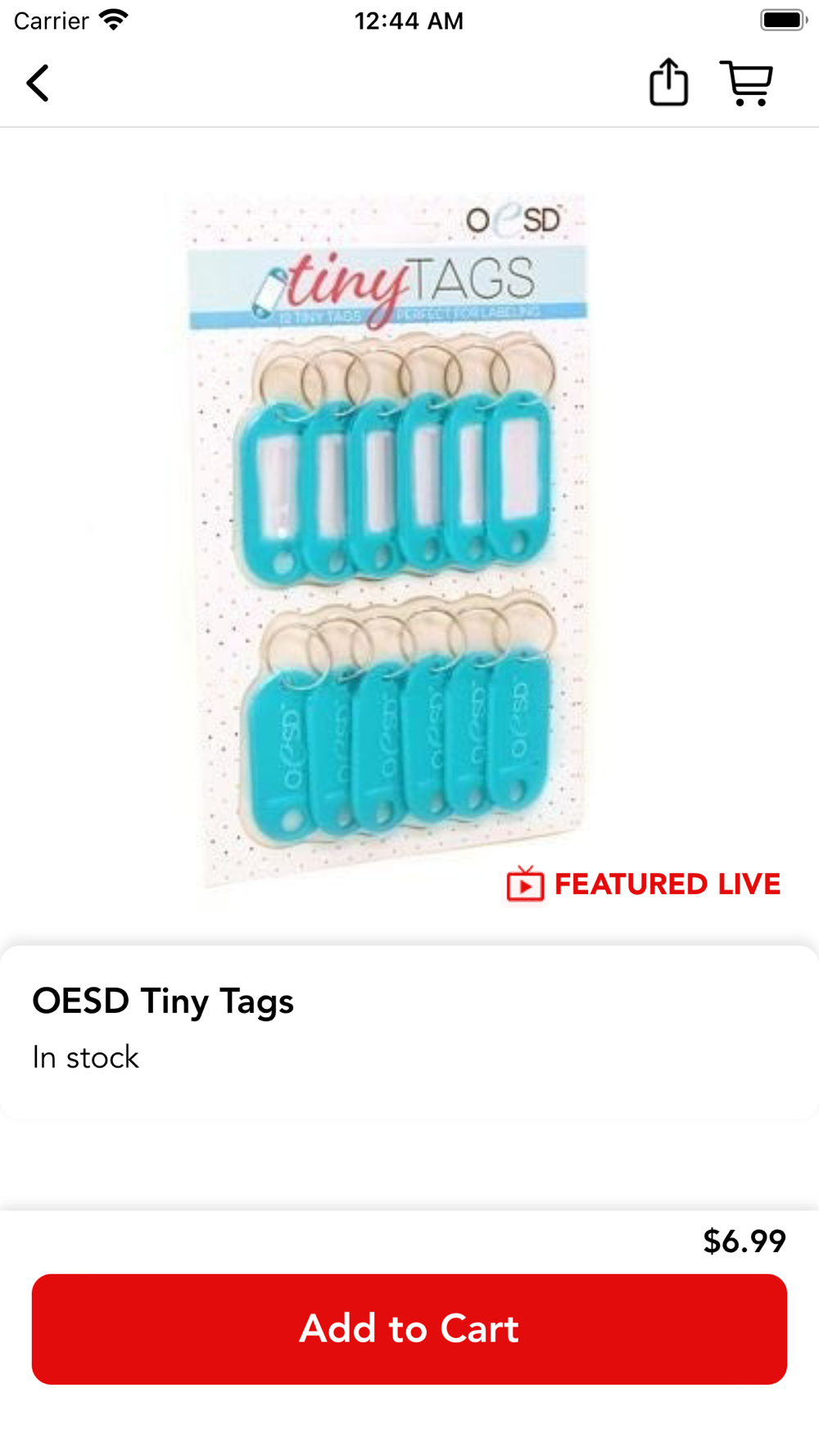Open the shopping cart icon
Image resolution: width=819 pixels, height=1456 pixels.
[x=747, y=83]
